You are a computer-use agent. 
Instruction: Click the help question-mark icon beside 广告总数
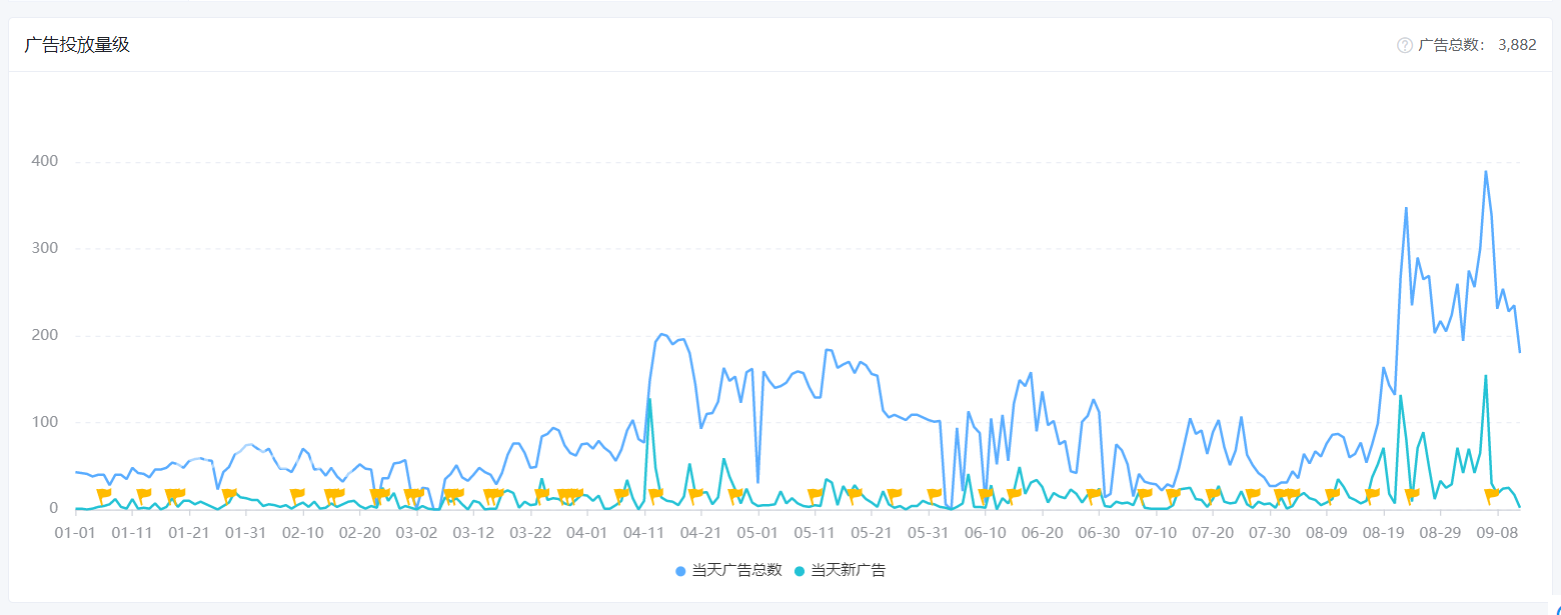pyautogui.click(x=1405, y=45)
